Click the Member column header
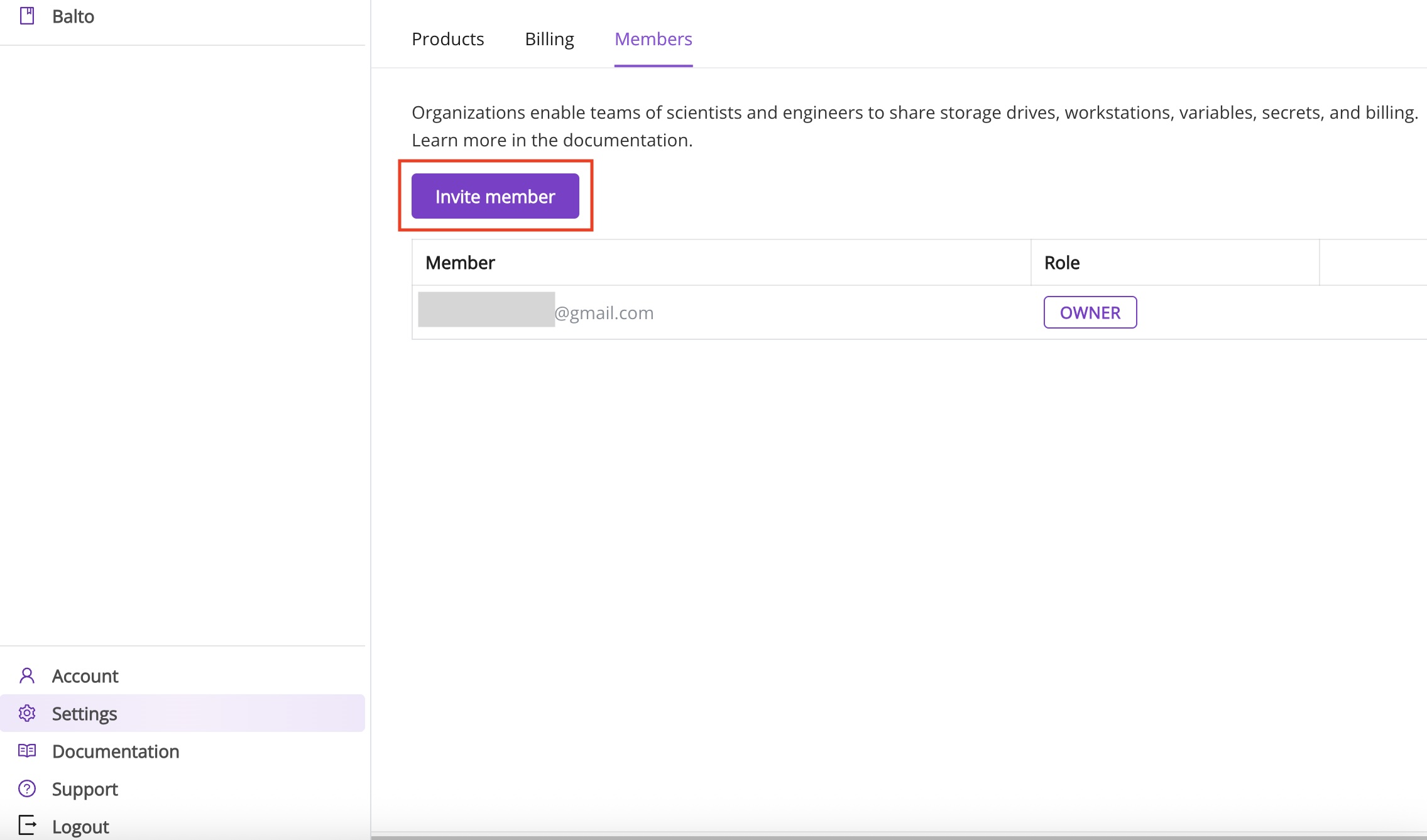The image size is (1427, 840). 460,263
